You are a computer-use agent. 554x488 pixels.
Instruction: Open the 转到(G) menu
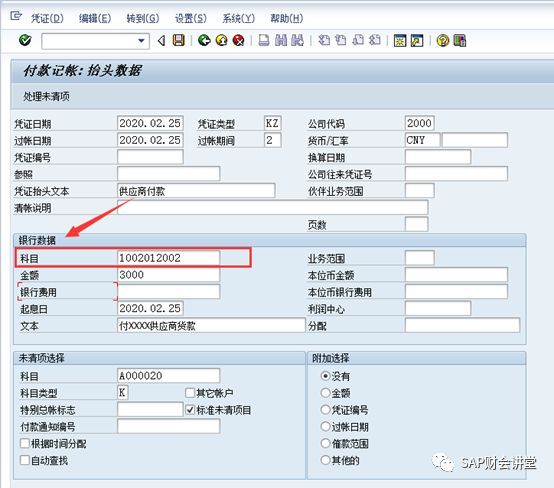143,18
